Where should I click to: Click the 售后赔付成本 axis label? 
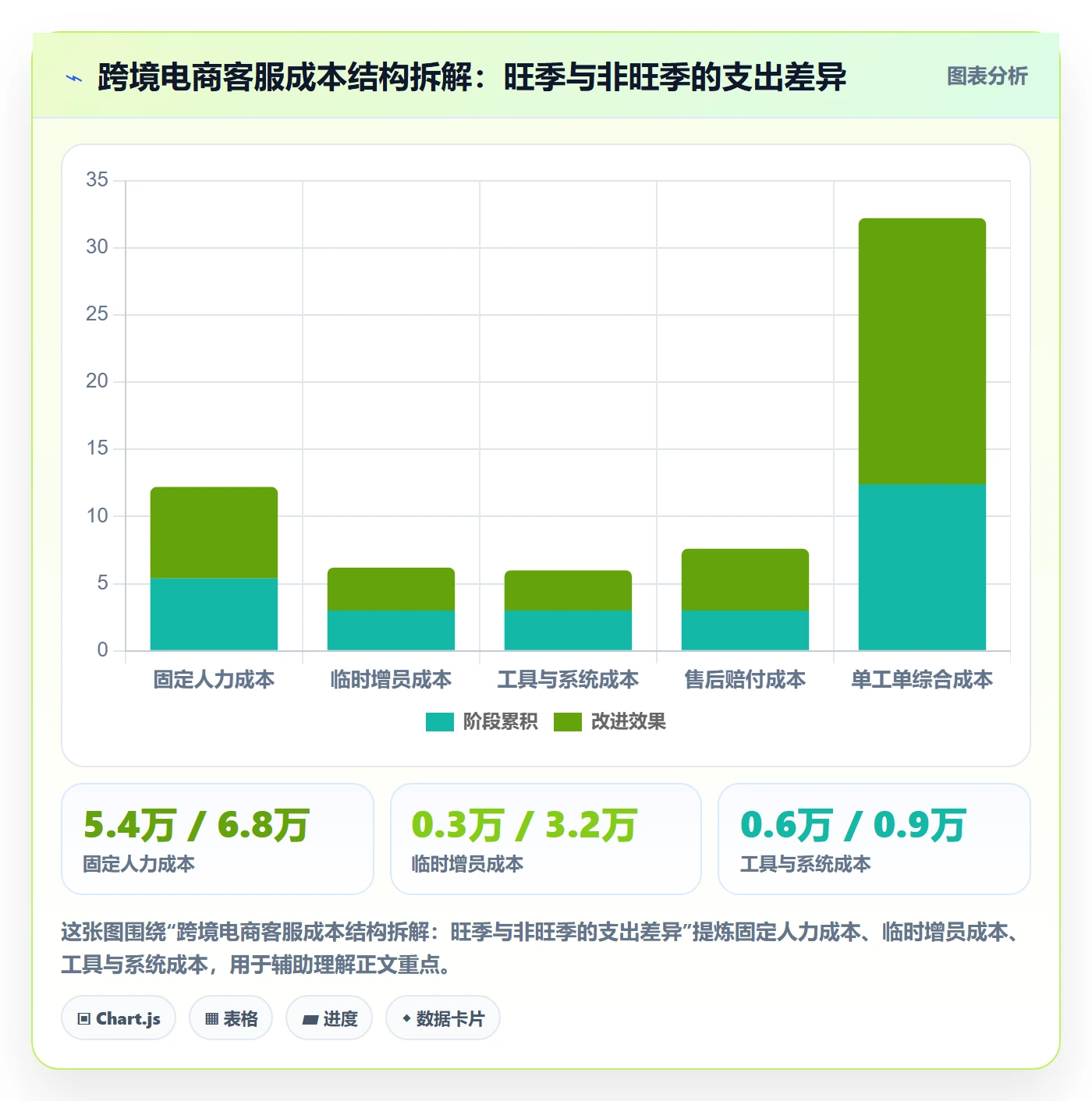coord(745,680)
